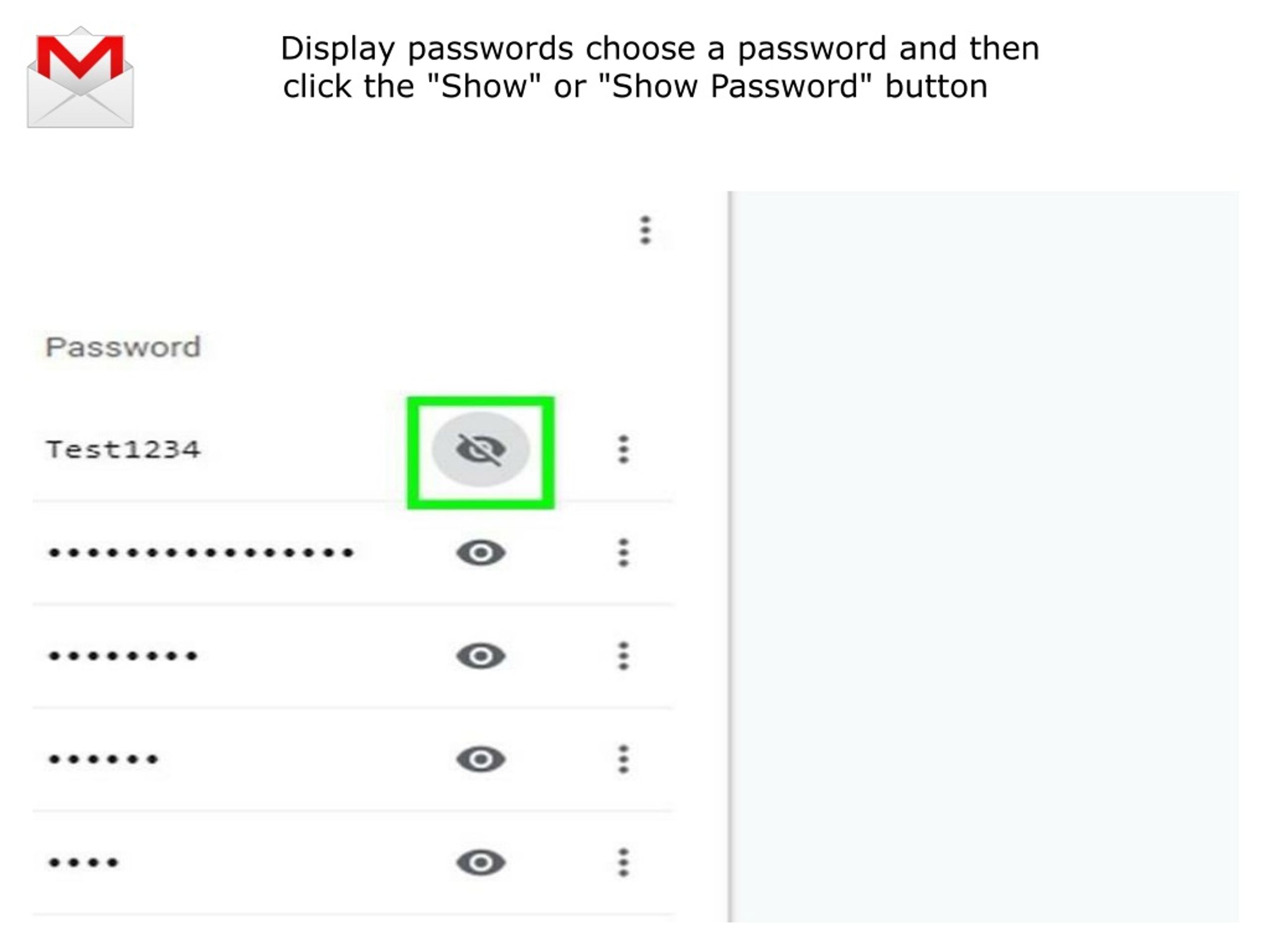This screenshot has height=952, width=1270.
Task: Select the sixteen-dot masked password entry
Action: click(x=201, y=553)
